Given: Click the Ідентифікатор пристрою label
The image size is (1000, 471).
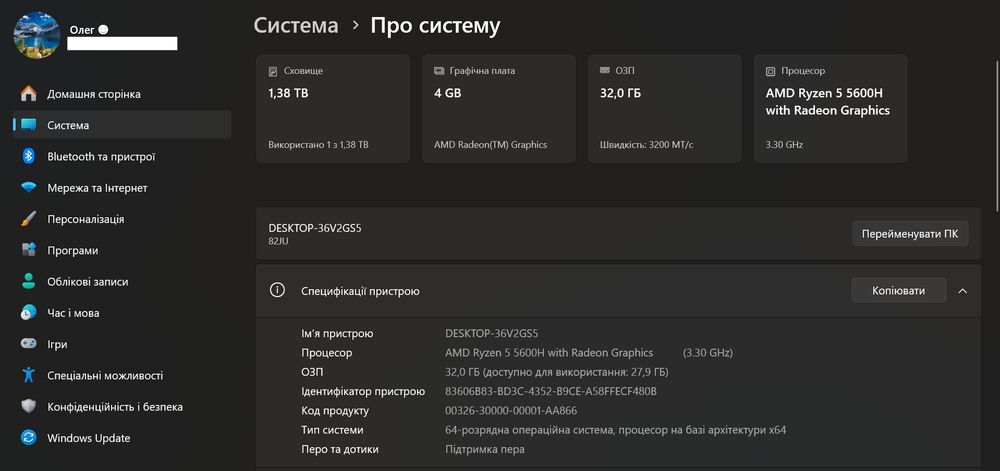Looking at the screenshot, I should coord(363,391).
